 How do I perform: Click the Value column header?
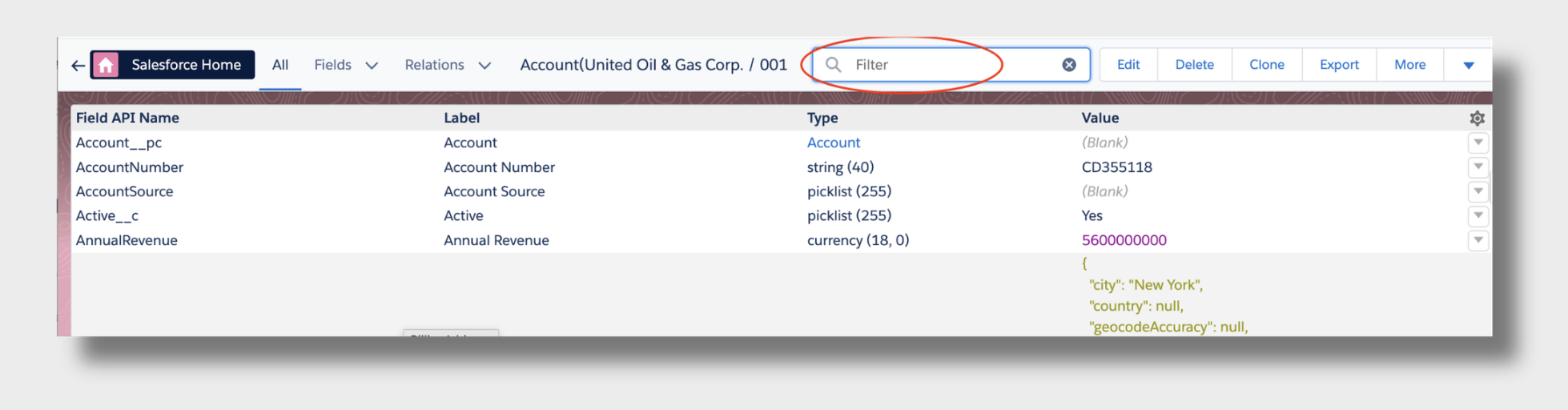click(1100, 118)
